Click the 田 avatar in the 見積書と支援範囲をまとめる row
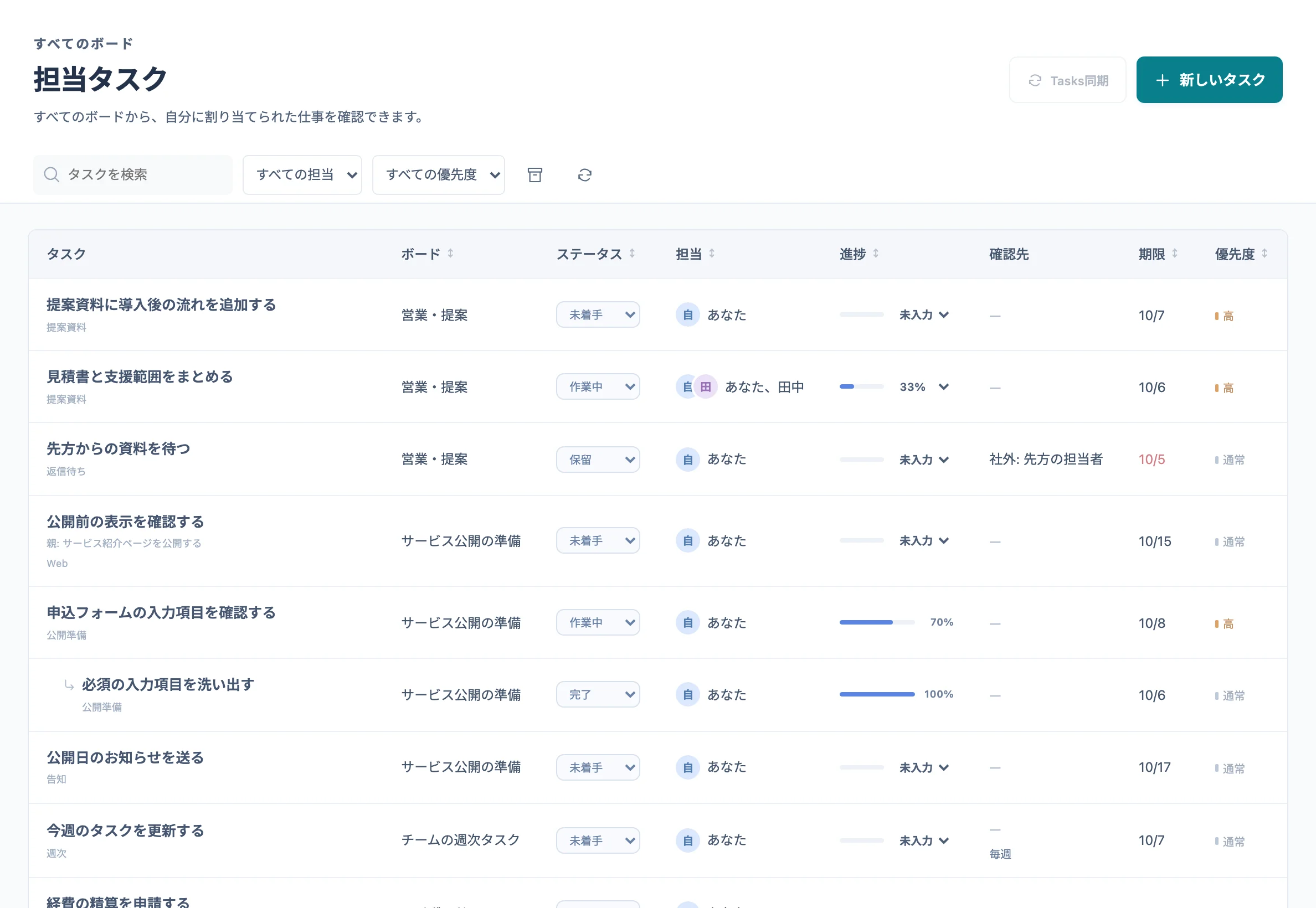The image size is (1316, 908). tap(705, 387)
